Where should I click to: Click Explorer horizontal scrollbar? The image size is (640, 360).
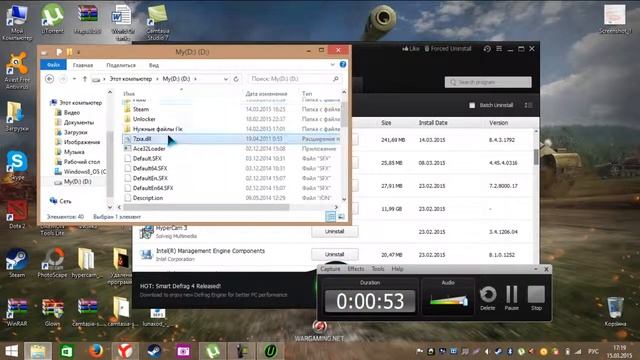(x=207, y=207)
